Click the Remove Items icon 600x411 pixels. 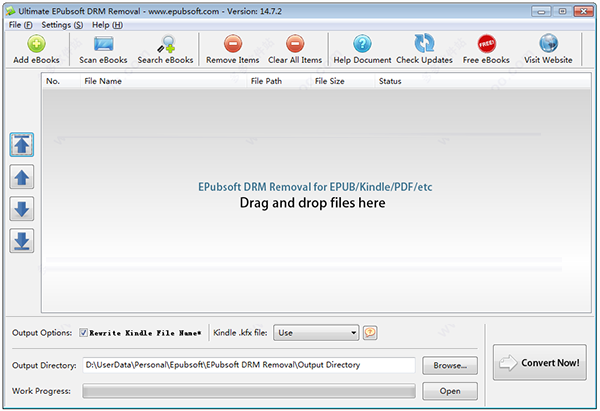point(233,44)
